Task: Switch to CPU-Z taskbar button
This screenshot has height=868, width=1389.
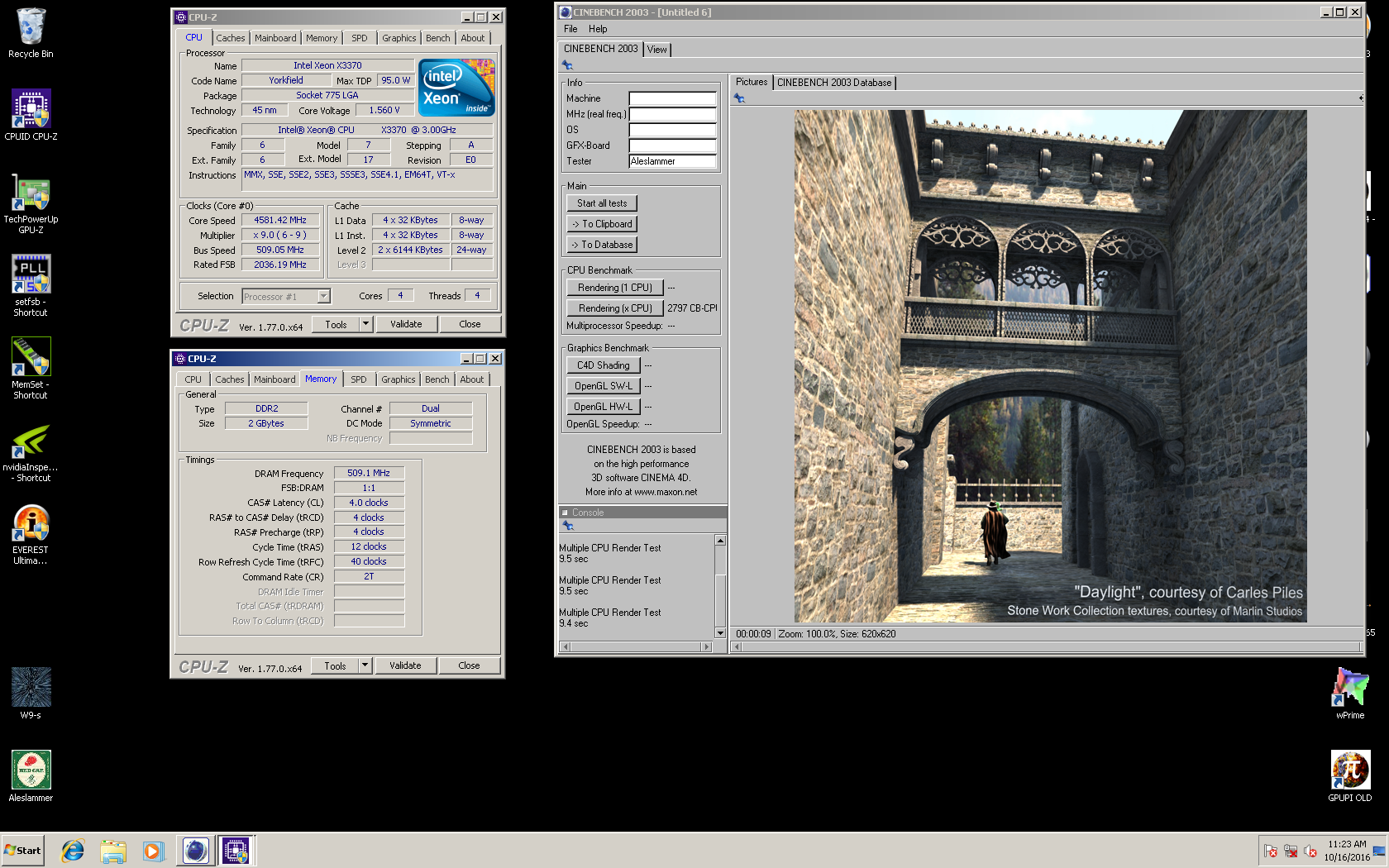Action: [236, 851]
